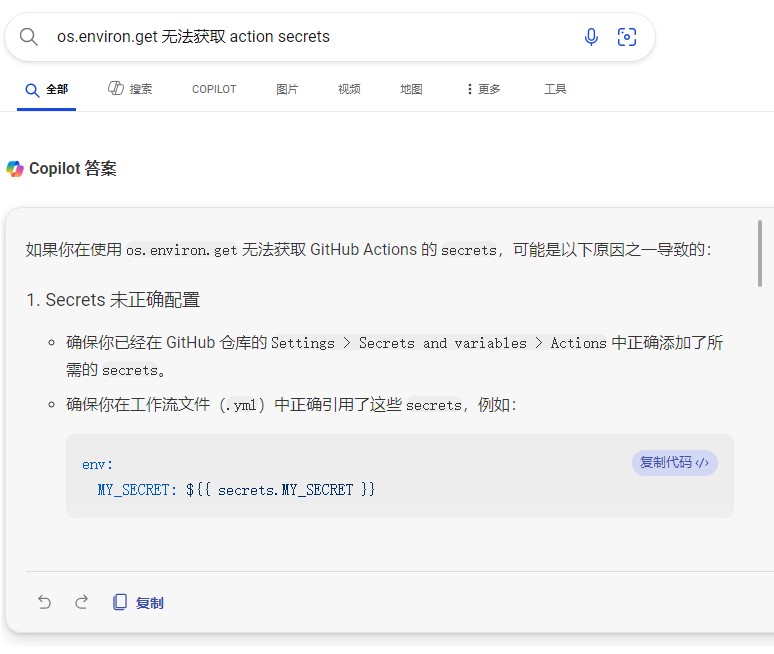Click the Copilot 答案 heading
This screenshot has height=654, width=774.
tap(73, 169)
